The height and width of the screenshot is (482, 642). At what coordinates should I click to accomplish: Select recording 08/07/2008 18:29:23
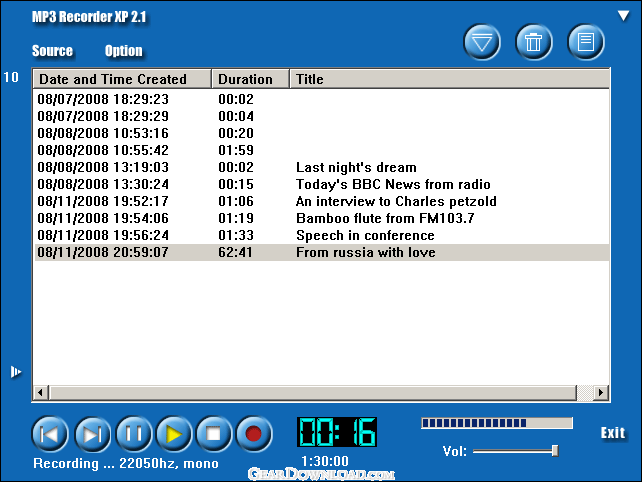[x=321, y=100]
